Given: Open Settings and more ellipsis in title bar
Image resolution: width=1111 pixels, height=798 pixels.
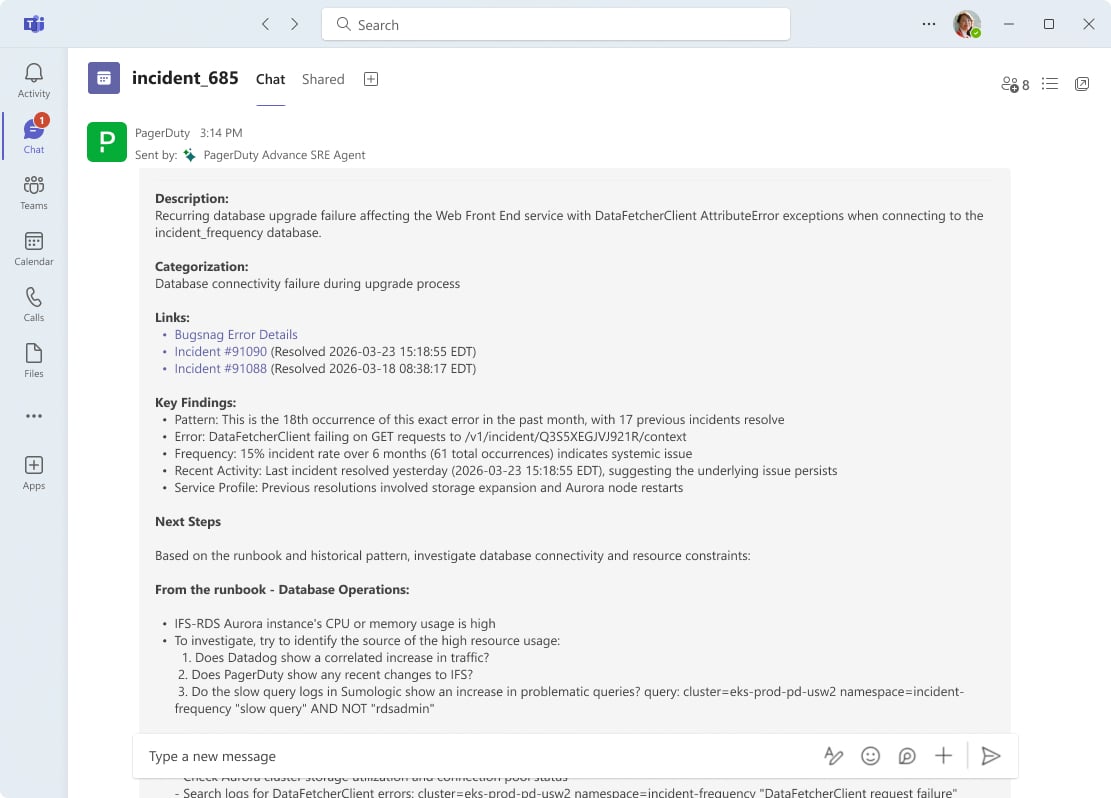Looking at the screenshot, I should pos(928,24).
